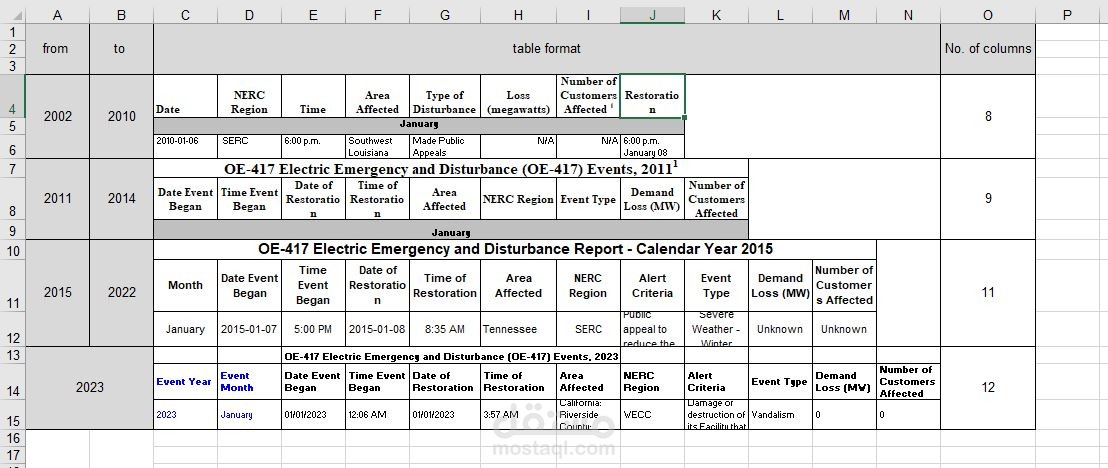Select the '5:00 PM' cell

click(313, 329)
